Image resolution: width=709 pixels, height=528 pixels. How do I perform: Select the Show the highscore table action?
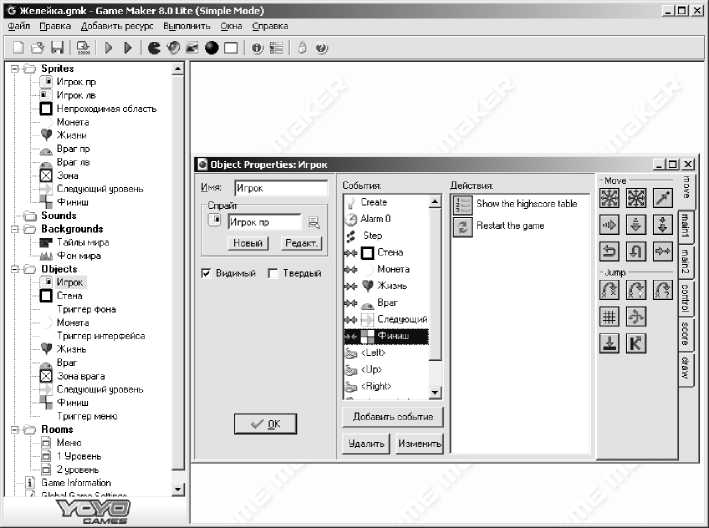point(520,204)
